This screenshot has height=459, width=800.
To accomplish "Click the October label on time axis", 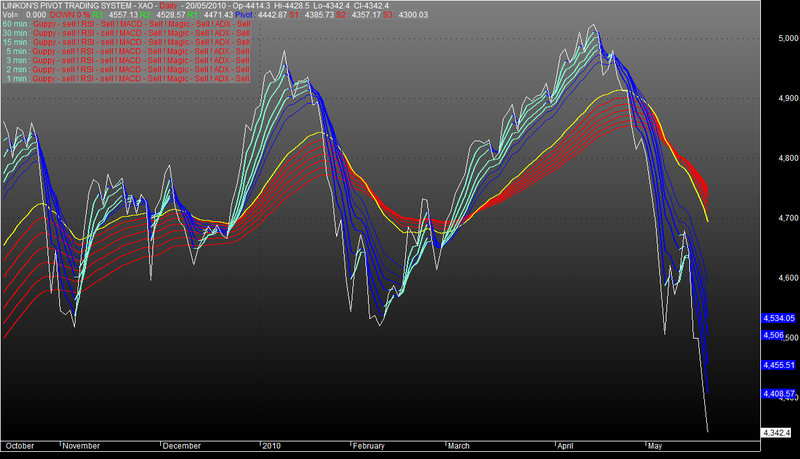I will point(20,446).
